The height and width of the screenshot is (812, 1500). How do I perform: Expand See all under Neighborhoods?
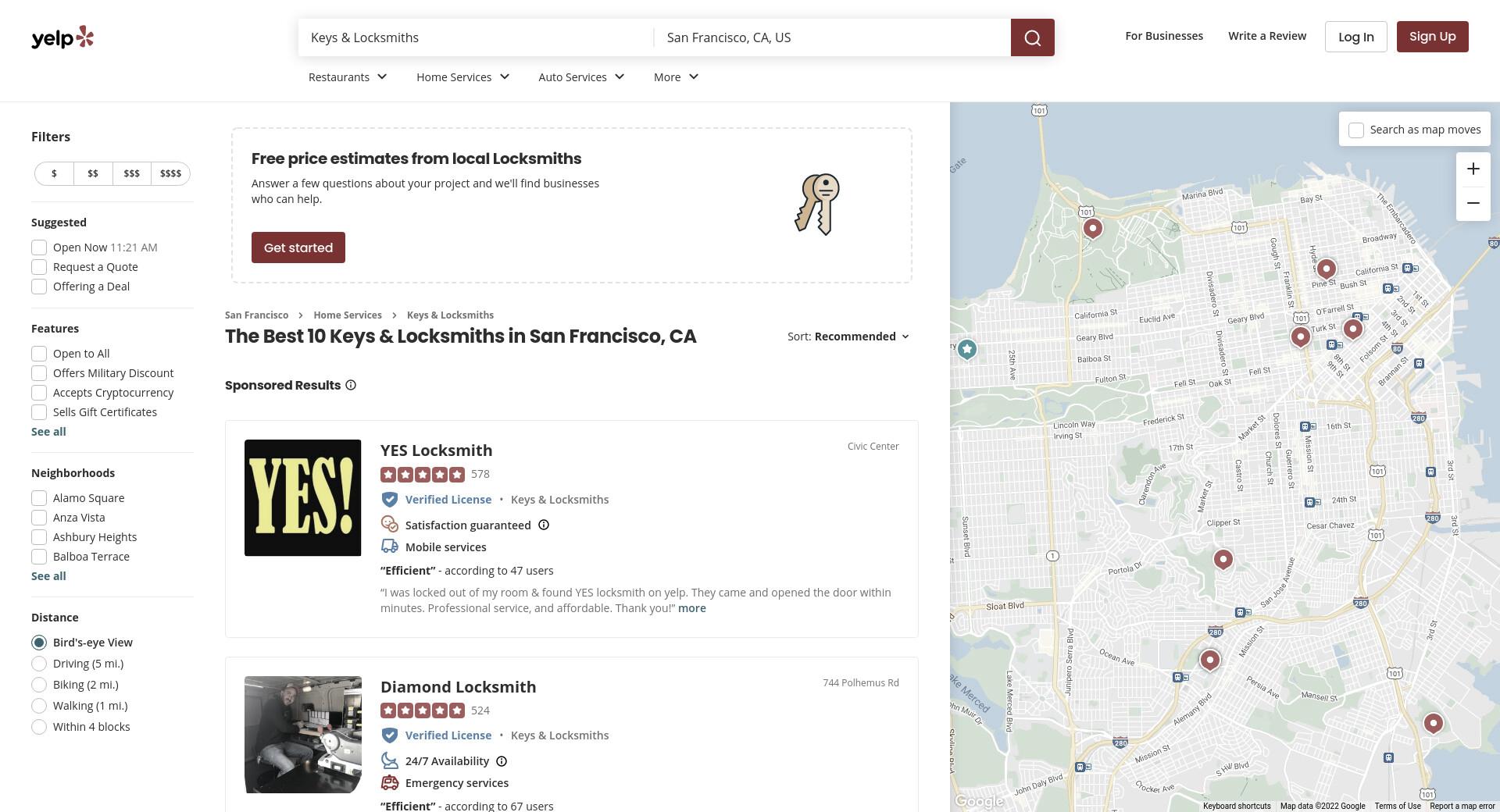point(48,576)
